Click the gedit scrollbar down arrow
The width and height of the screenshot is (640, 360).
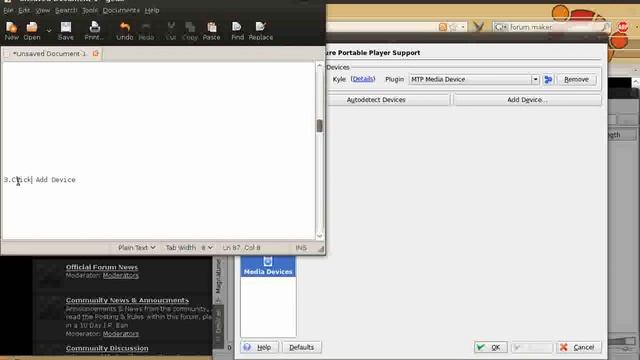[320, 236]
